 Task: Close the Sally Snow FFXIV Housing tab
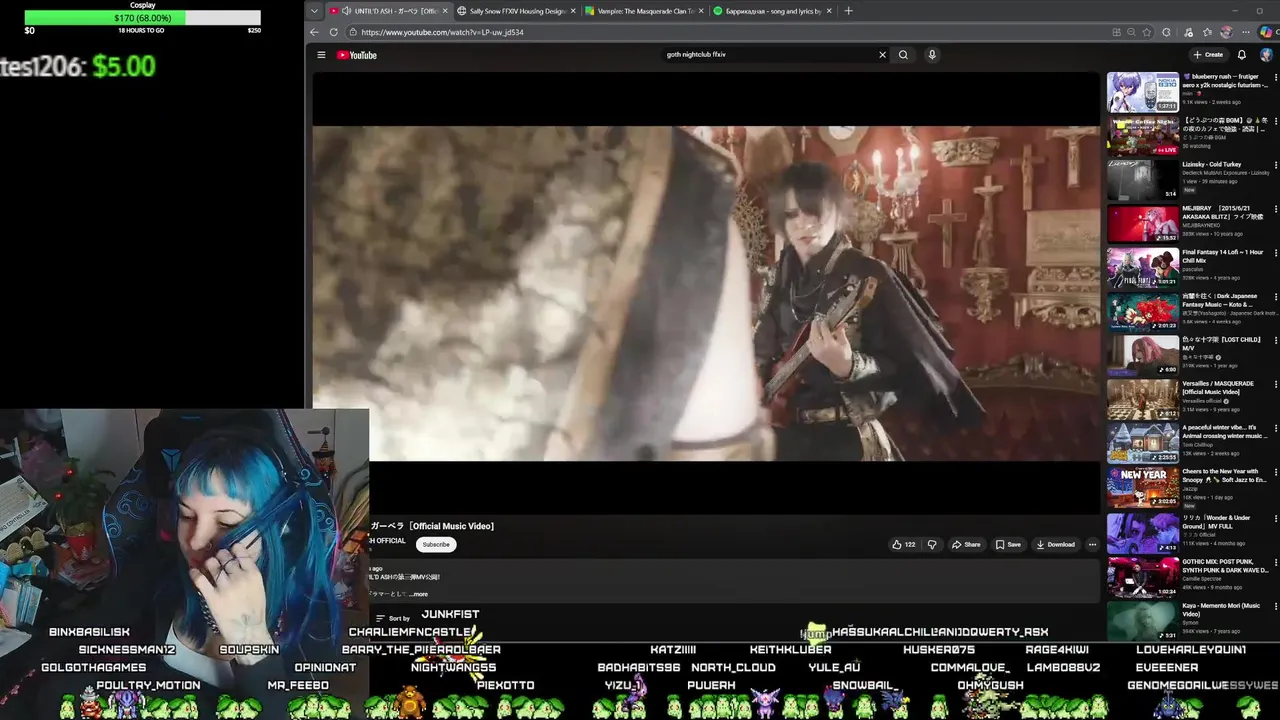[x=573, y=11]
